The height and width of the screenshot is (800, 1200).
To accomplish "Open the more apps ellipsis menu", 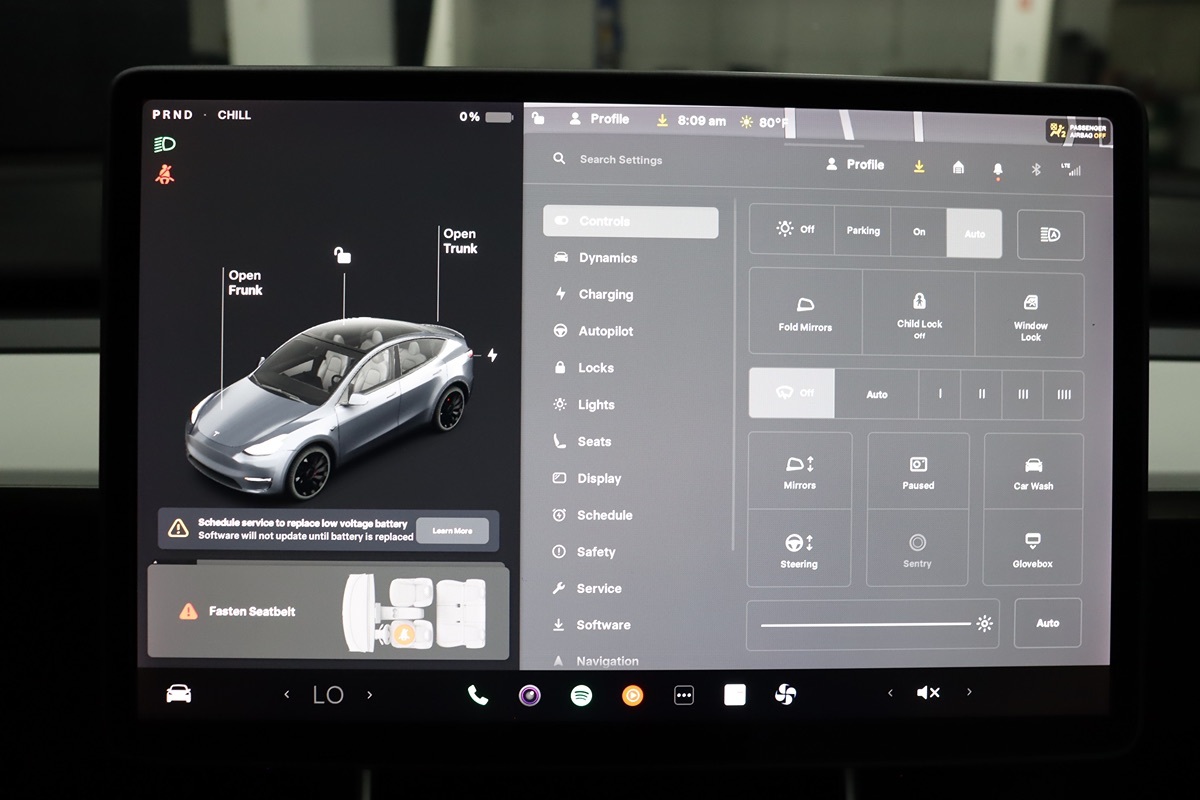I will (x=684, y=695).
